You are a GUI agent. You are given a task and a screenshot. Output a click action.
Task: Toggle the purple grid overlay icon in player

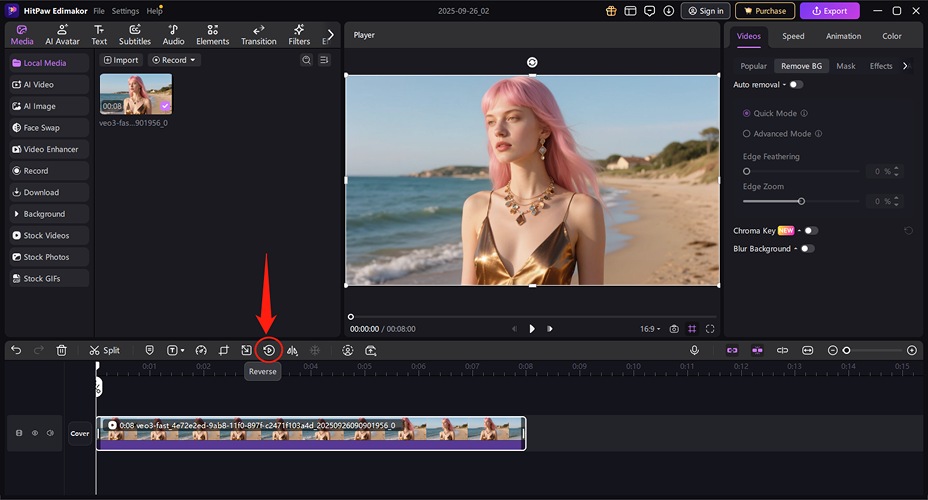tap(692, 329)
